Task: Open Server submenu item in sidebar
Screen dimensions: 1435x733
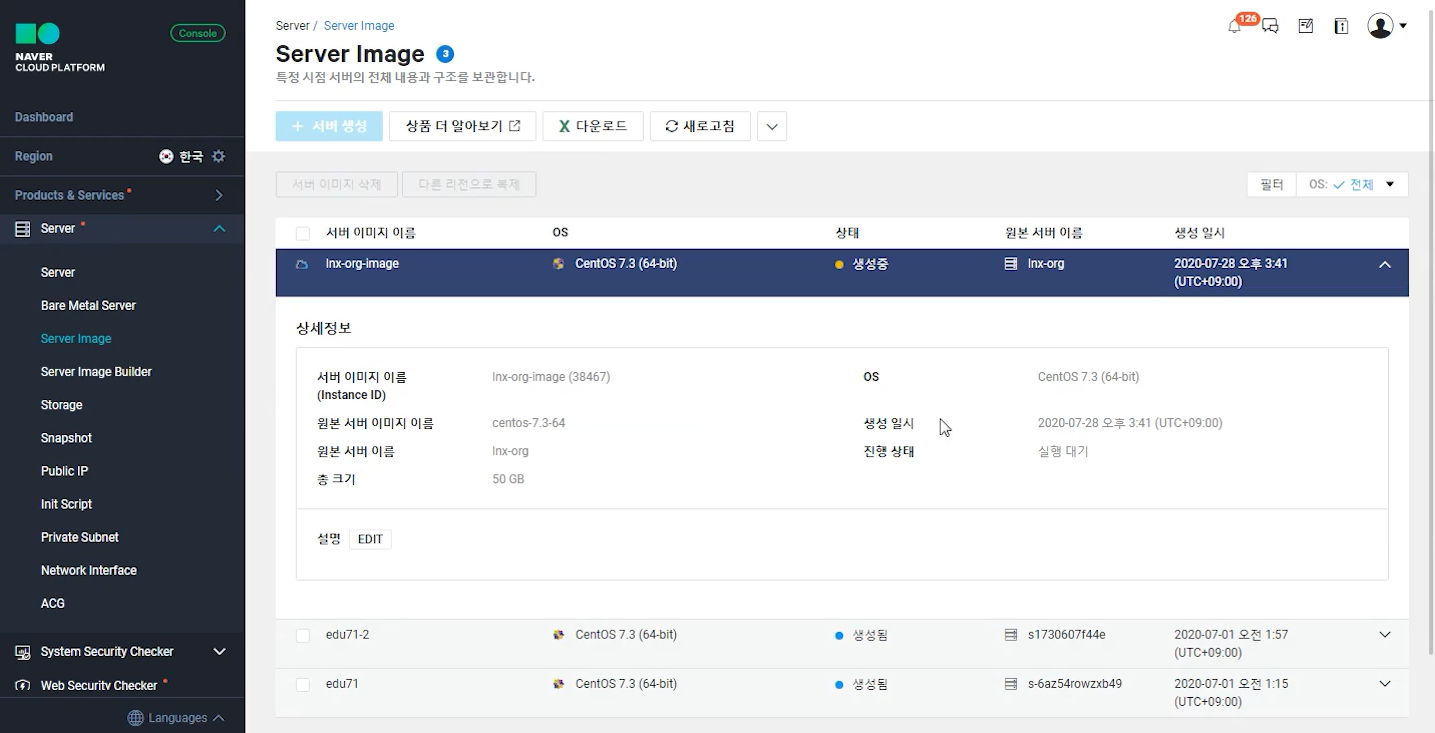Action: click(x=58, y=273)
